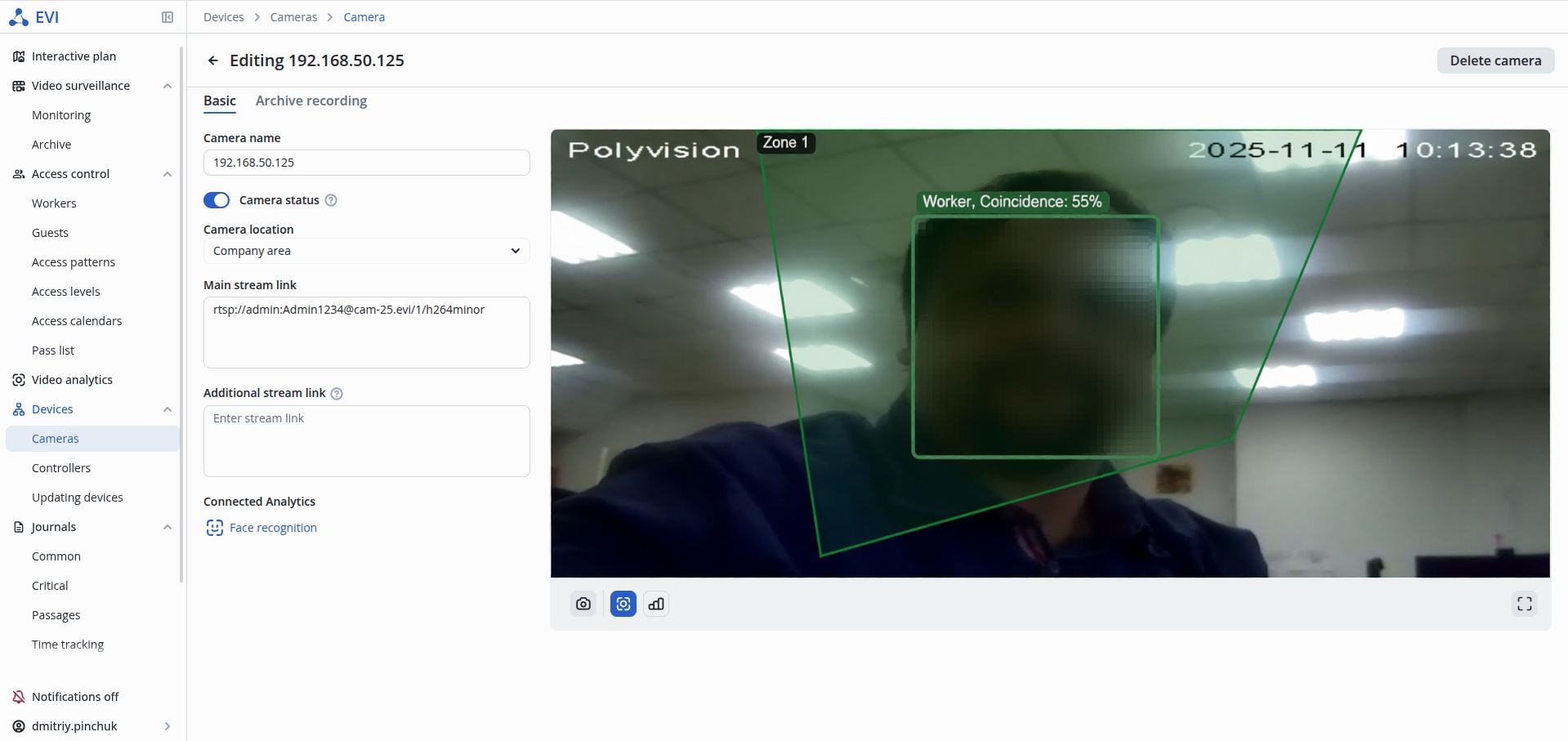Click the Face recognition icon
1568x741 pixels.
pyautogui.click(x=214, y=528)
